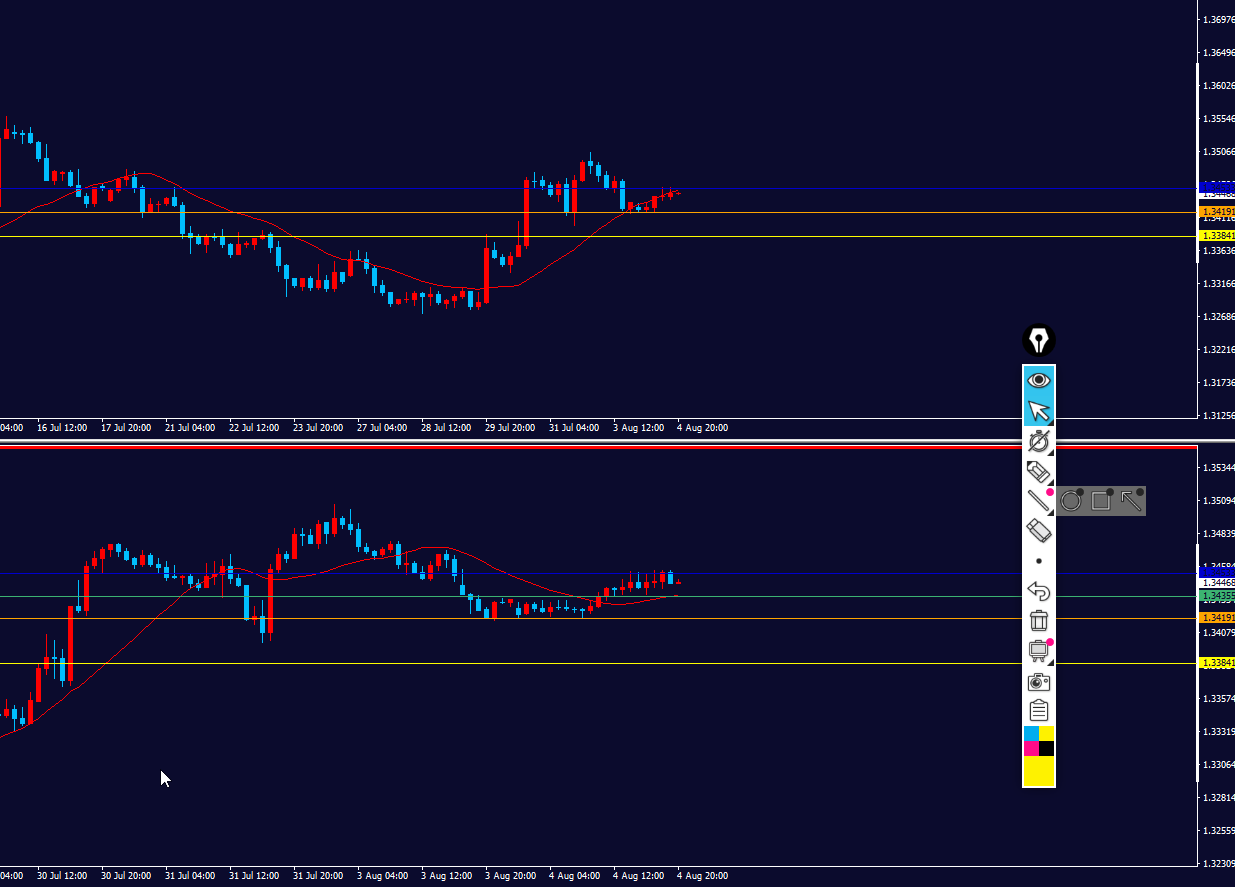Click the 21 Jul 04:00 time label
1235x887 pixels.
[190, 428]
